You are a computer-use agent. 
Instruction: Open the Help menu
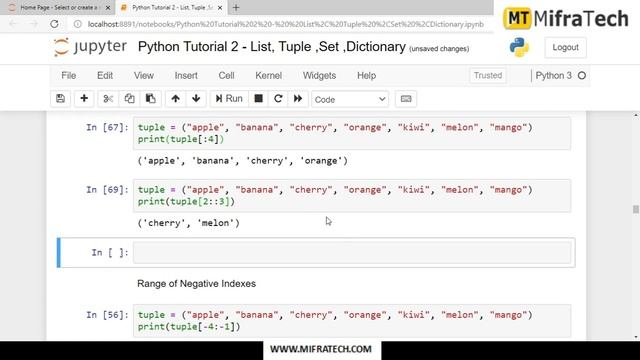367,76
